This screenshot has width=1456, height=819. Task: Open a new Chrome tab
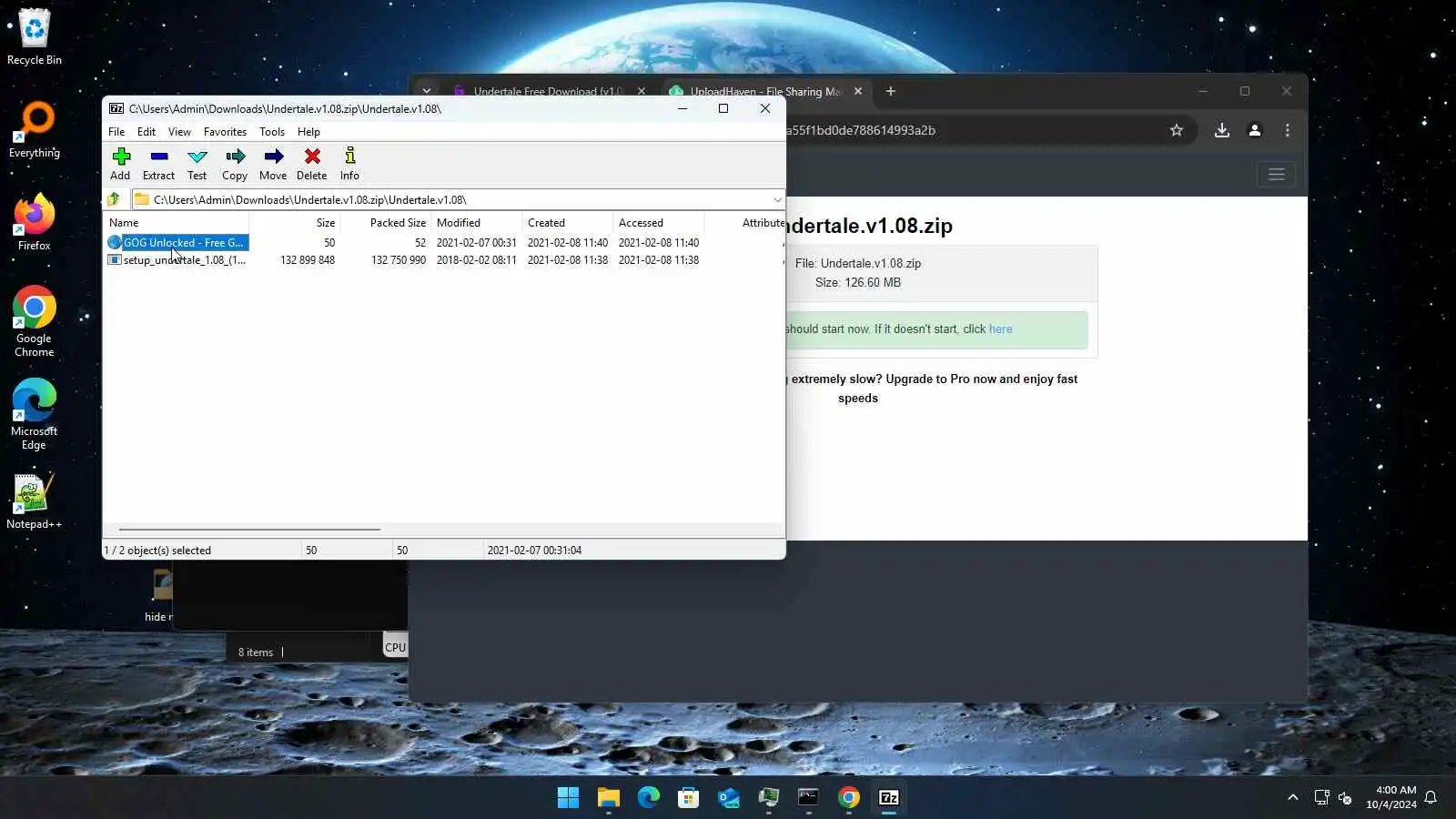(x=891, y=91)
